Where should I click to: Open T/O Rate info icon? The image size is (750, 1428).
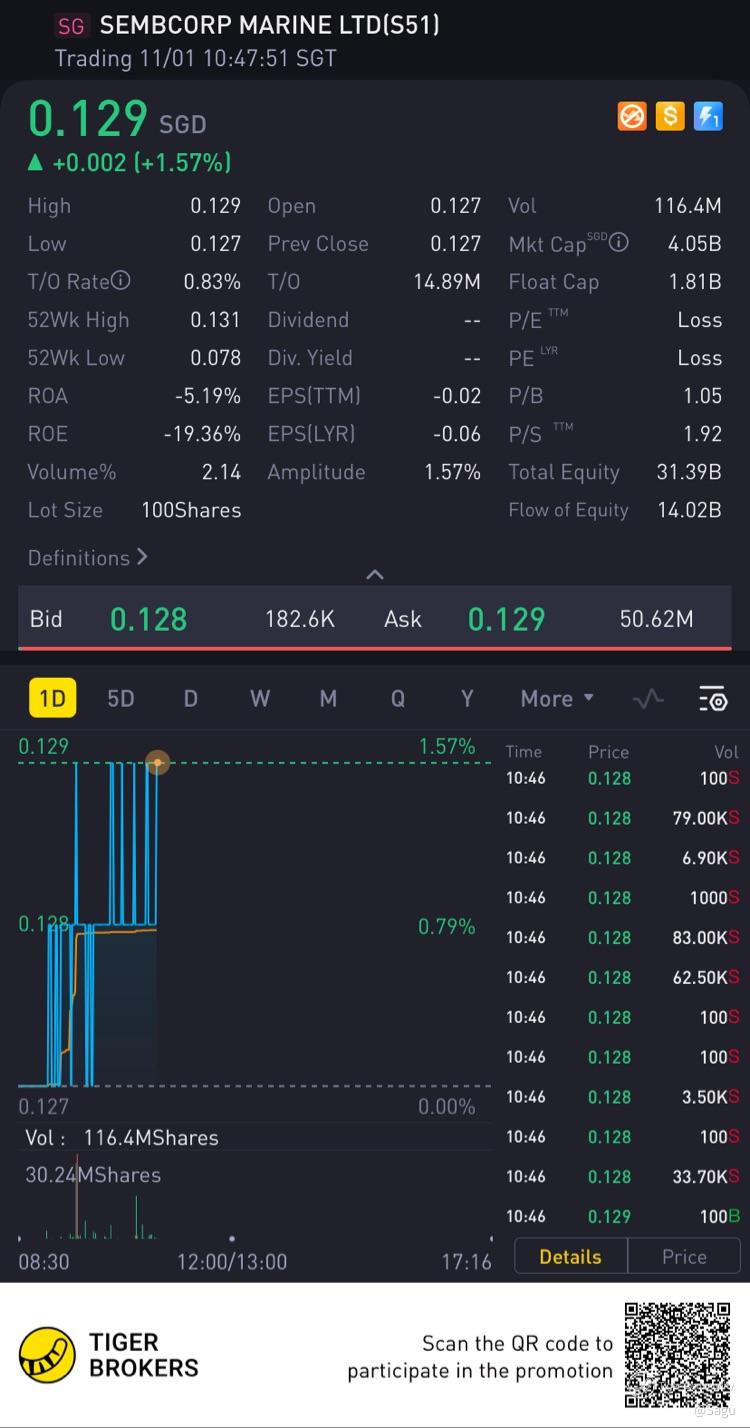[x=121, y=281]
